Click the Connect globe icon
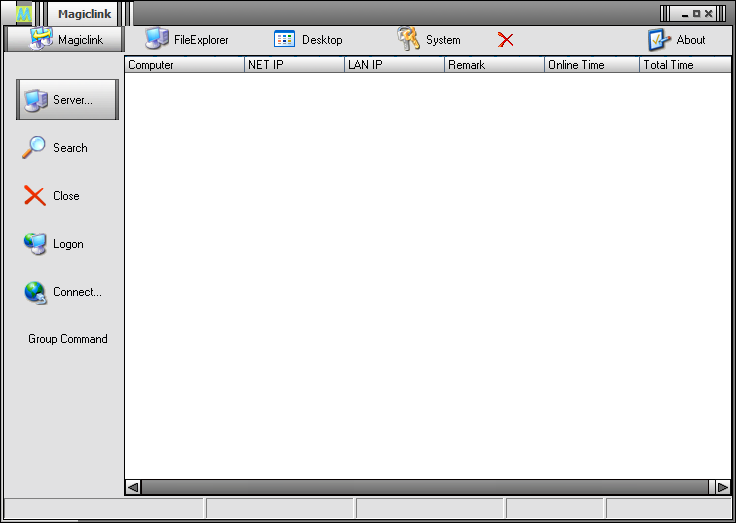The image size is (736, 523). [x=35, y=292]
